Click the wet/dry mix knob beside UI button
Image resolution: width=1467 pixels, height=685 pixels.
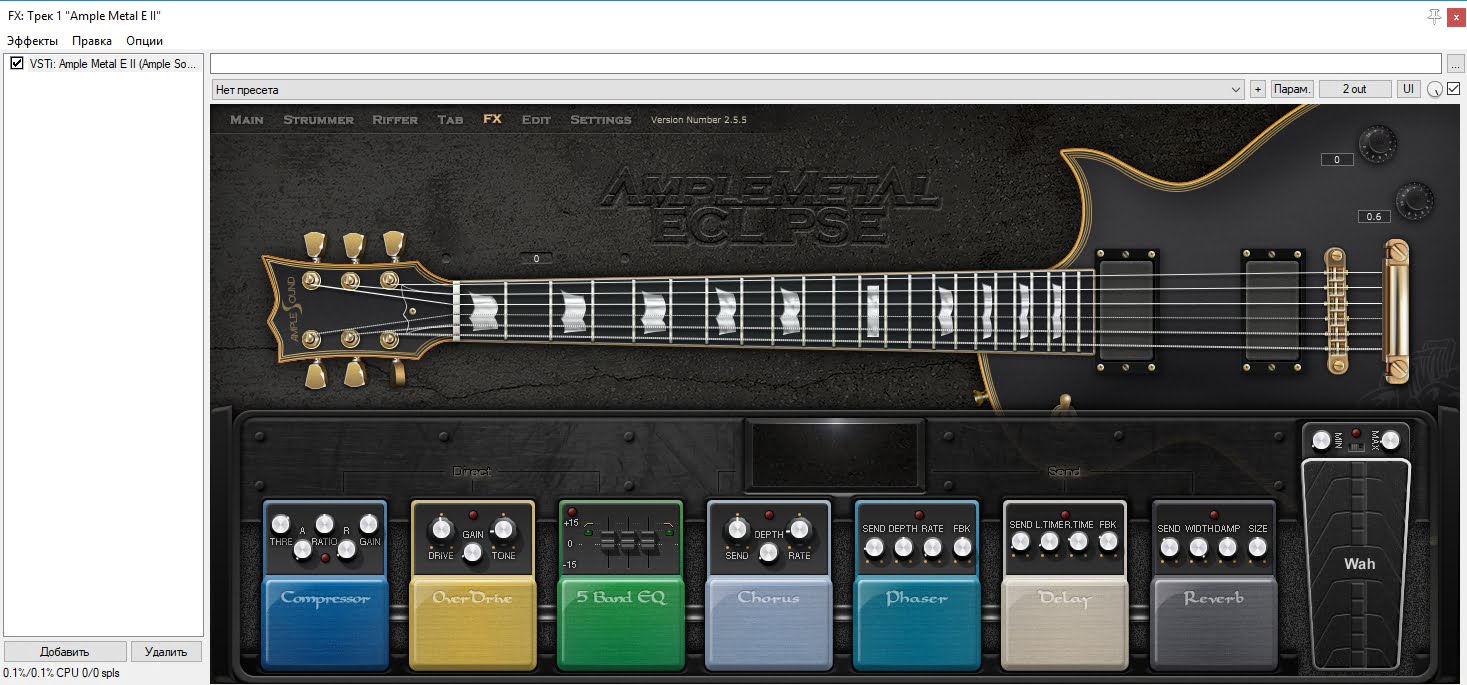[x=1435, y=89]
